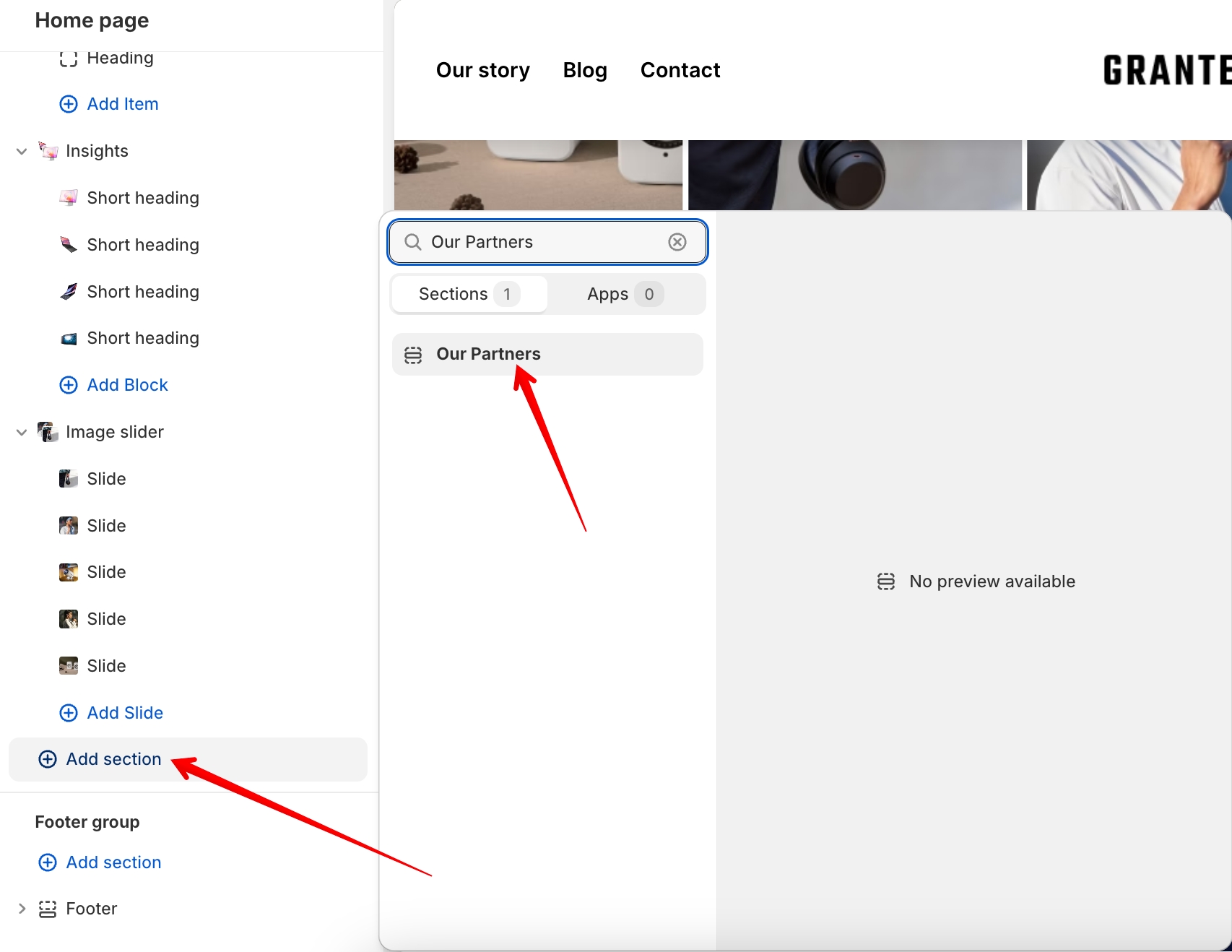Collapse the Image slider section
The width and height of the screenshot is (1232, 952).
coord(22,432)
